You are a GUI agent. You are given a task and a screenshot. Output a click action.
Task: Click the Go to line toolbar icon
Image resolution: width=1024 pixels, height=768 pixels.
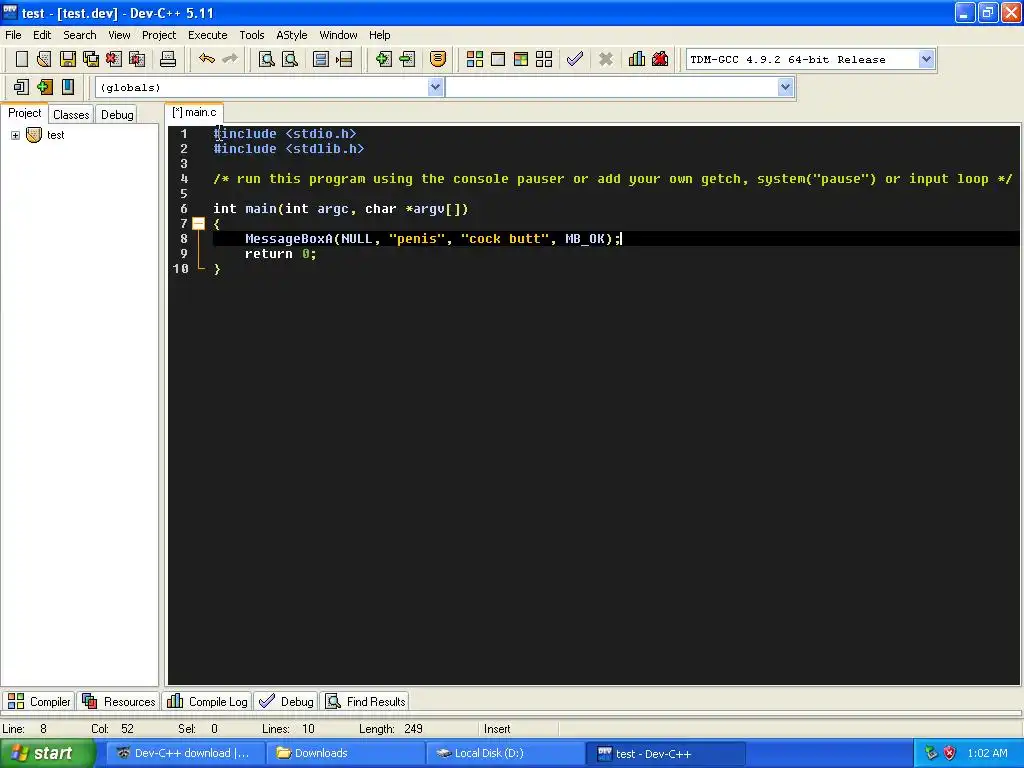[x=344, y=59]
